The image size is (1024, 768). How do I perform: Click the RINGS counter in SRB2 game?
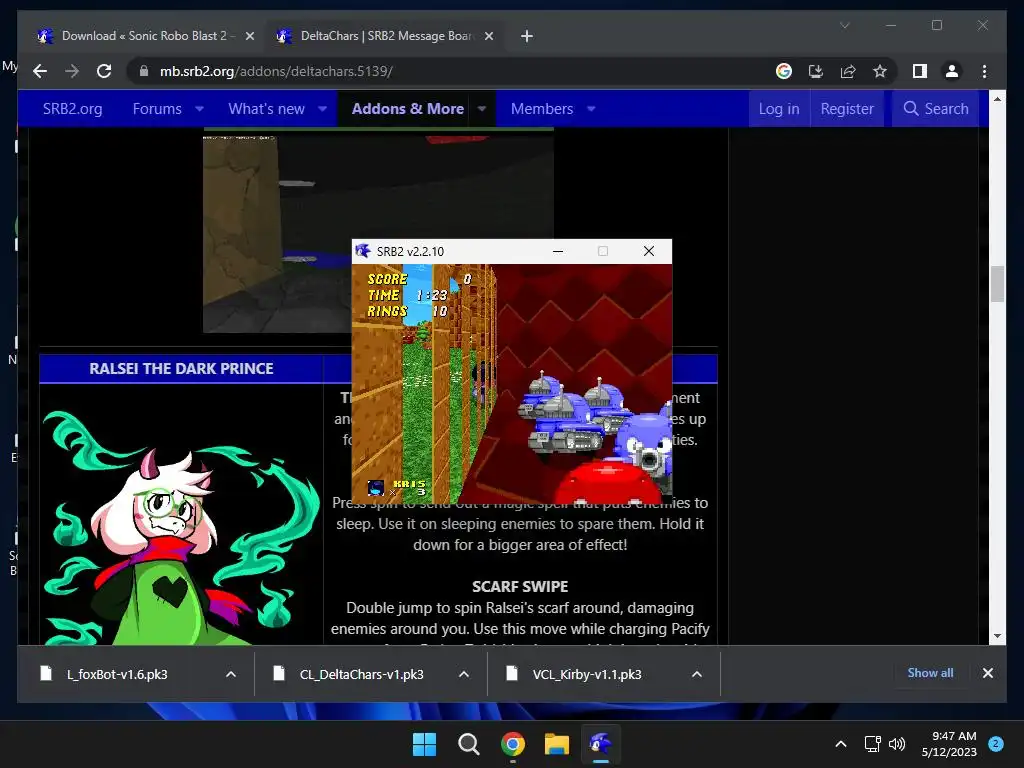tap(407, 312)
